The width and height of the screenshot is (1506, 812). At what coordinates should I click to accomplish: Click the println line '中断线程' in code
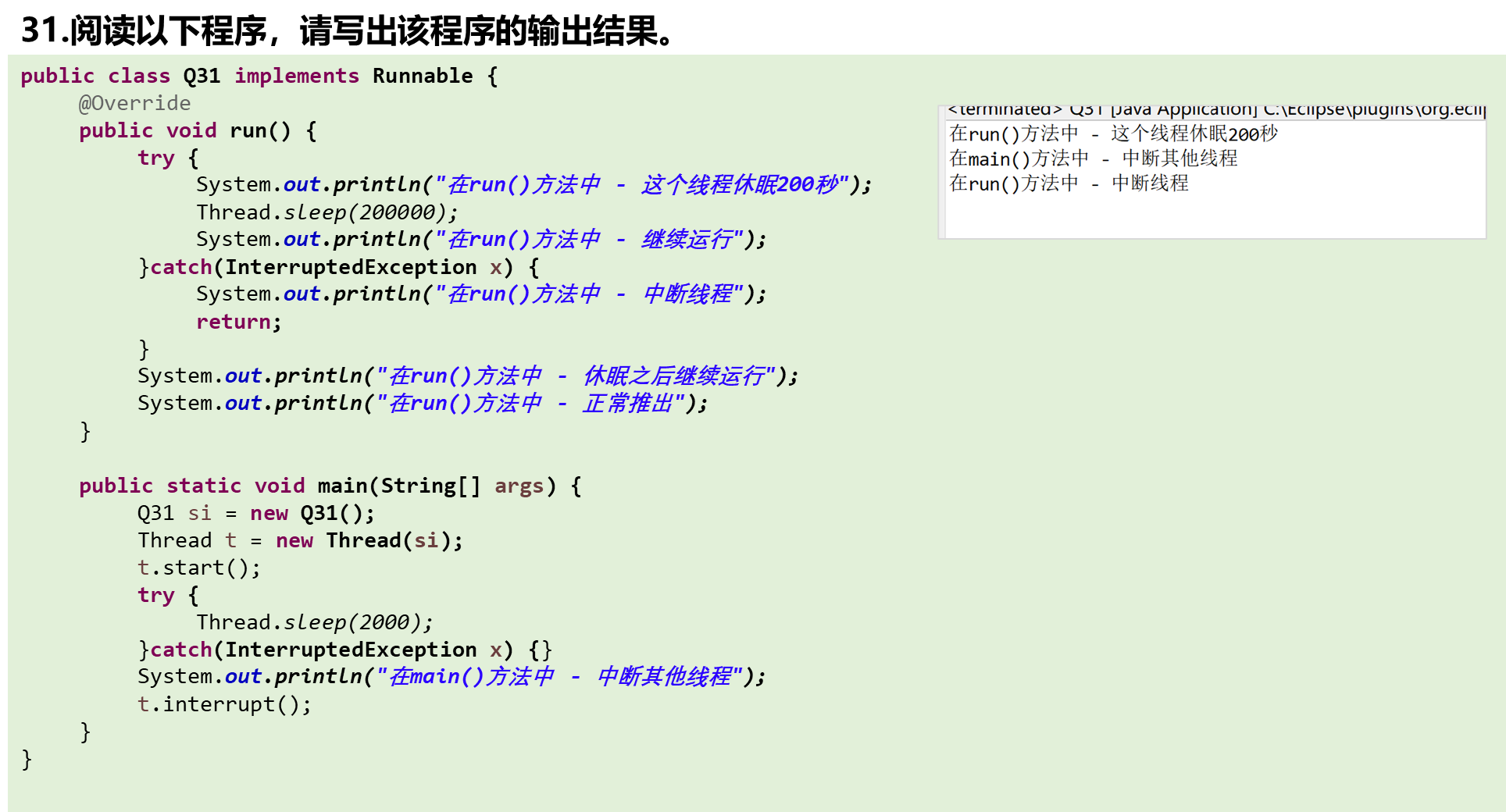click(481, 294)
